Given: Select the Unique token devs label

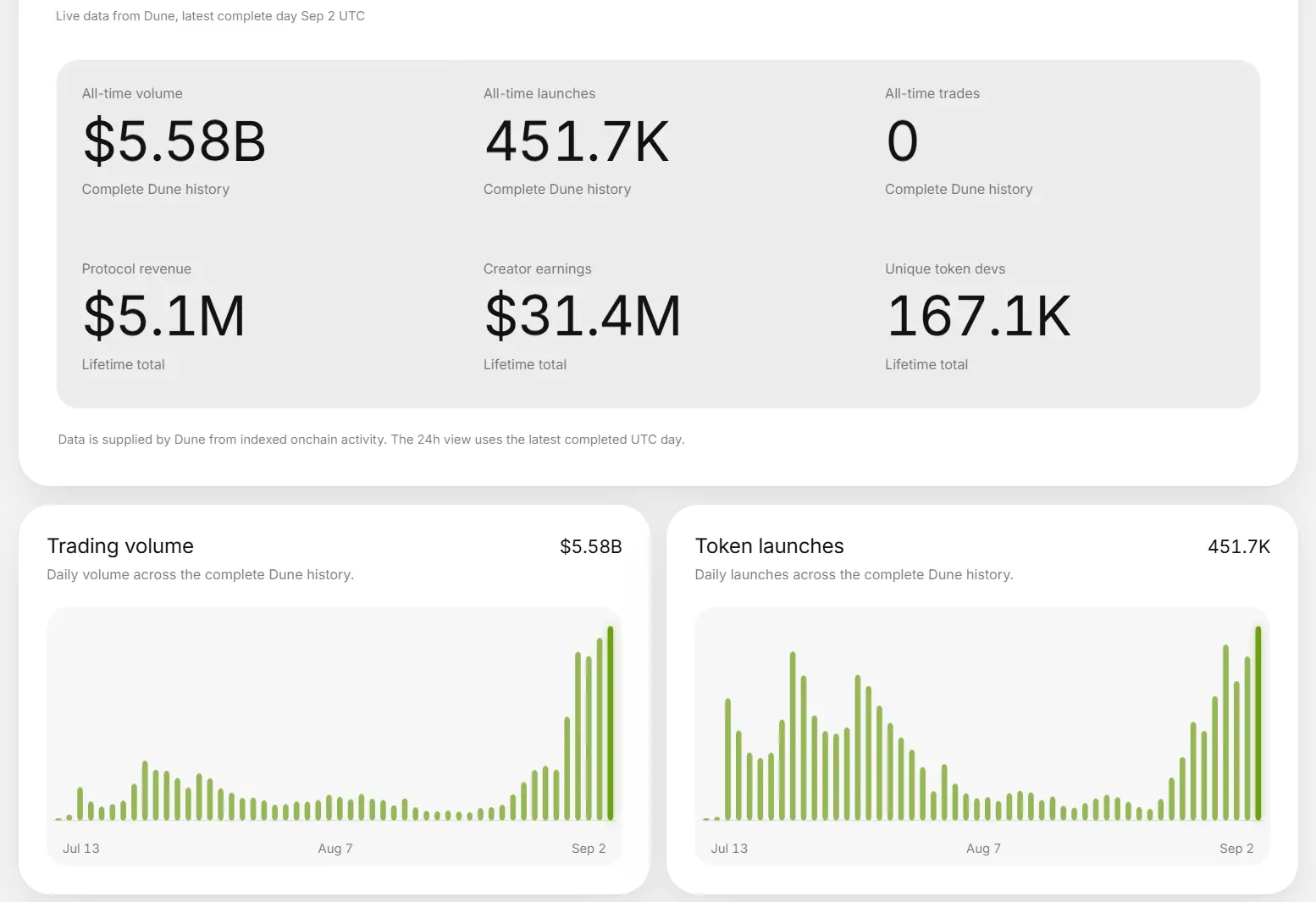Looking at the screenshot, I should click(945, 269).
